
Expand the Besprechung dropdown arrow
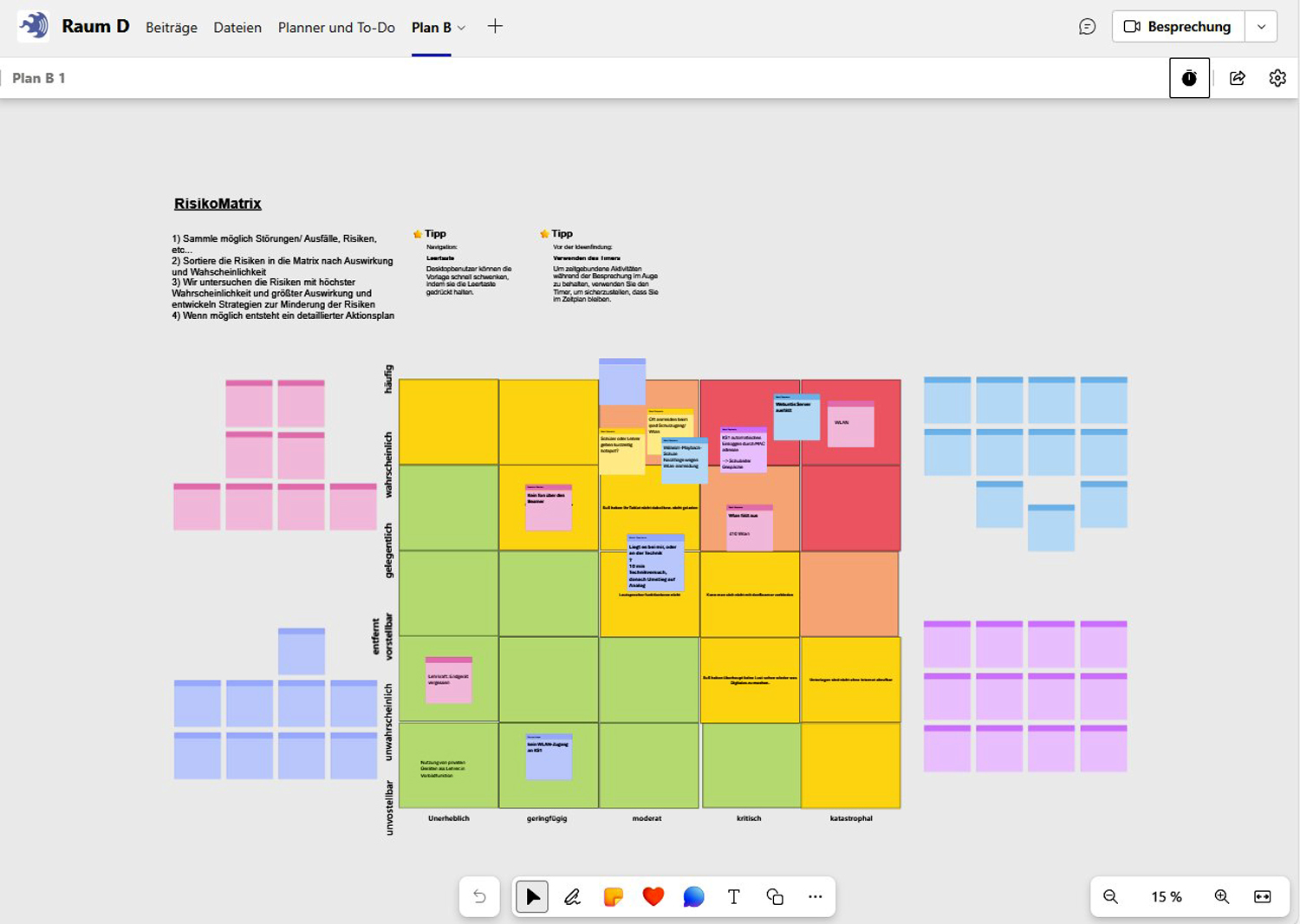1261,27
